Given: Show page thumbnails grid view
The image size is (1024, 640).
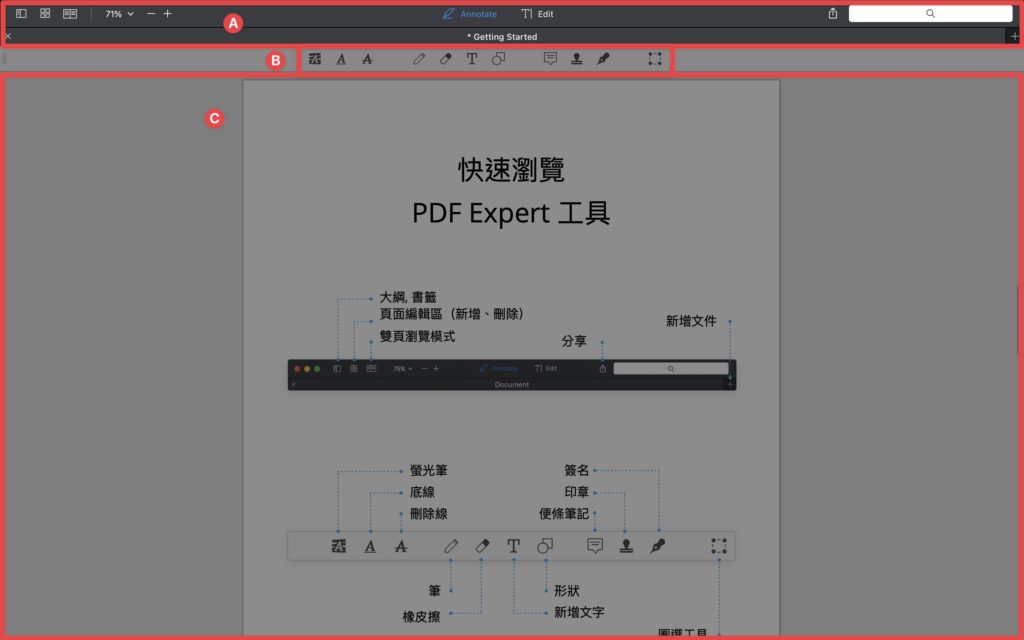Looking at the screenshot, I should click(x=45, y=14).
